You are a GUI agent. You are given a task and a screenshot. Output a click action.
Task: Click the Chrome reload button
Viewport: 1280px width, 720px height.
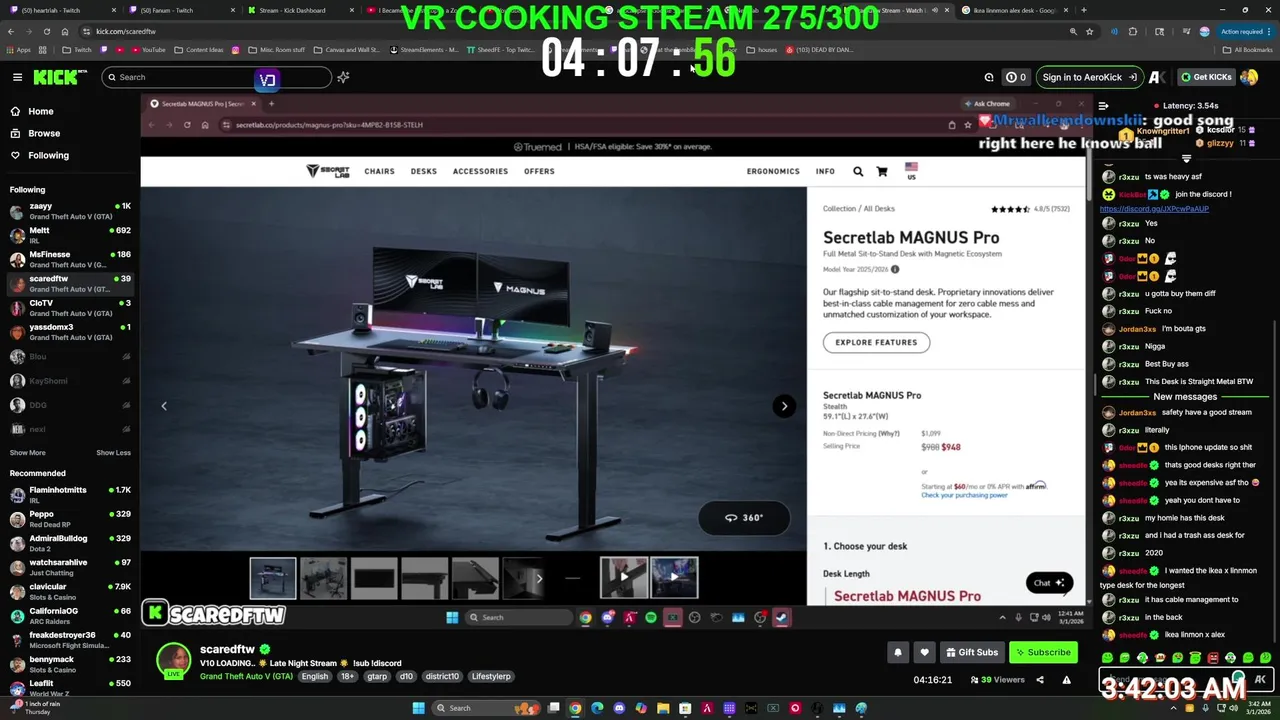point(45,31)
